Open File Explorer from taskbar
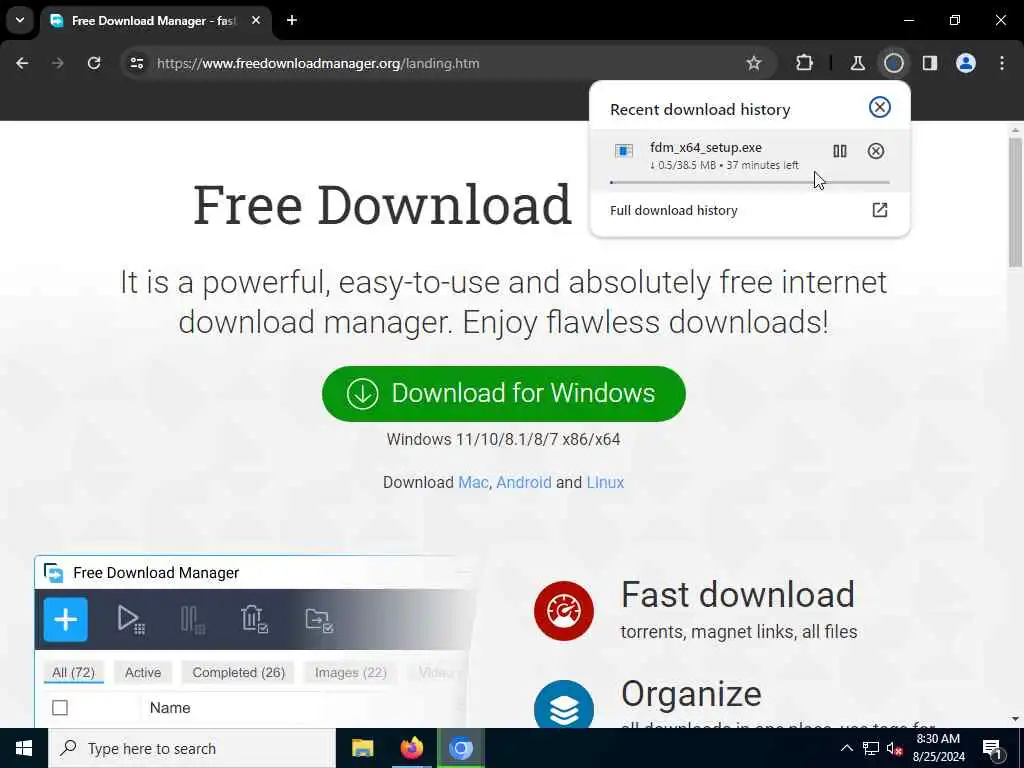Image resolution: width=1024 pixels, height=768 pixels. [x=362, y=748]
